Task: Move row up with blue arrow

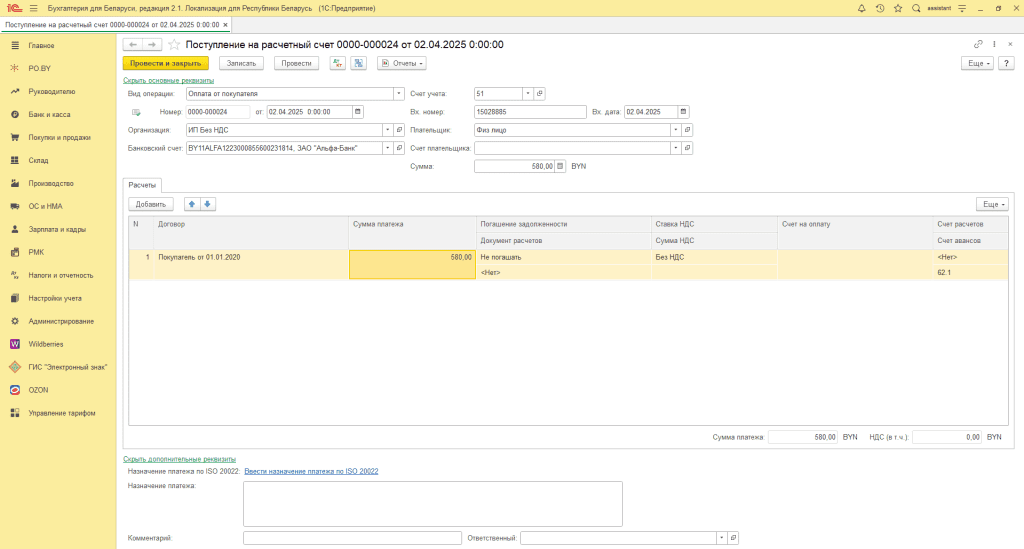Action: [192, 204]
